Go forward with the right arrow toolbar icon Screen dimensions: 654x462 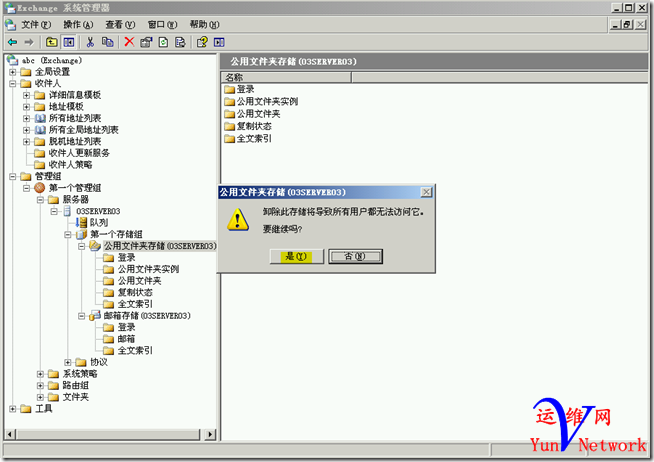28,42
